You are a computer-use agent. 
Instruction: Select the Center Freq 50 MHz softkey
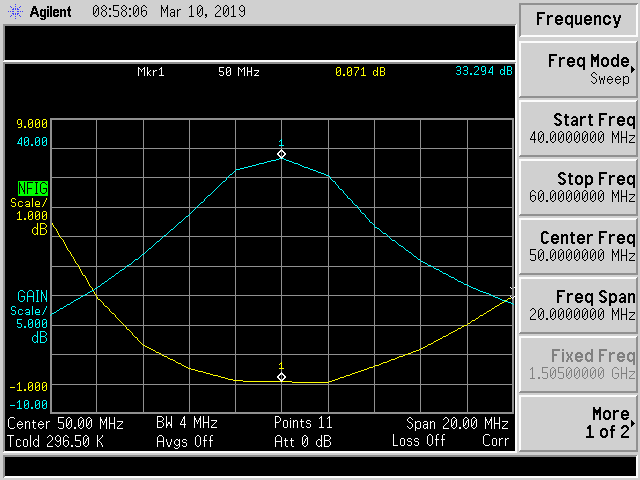[578, 247]
